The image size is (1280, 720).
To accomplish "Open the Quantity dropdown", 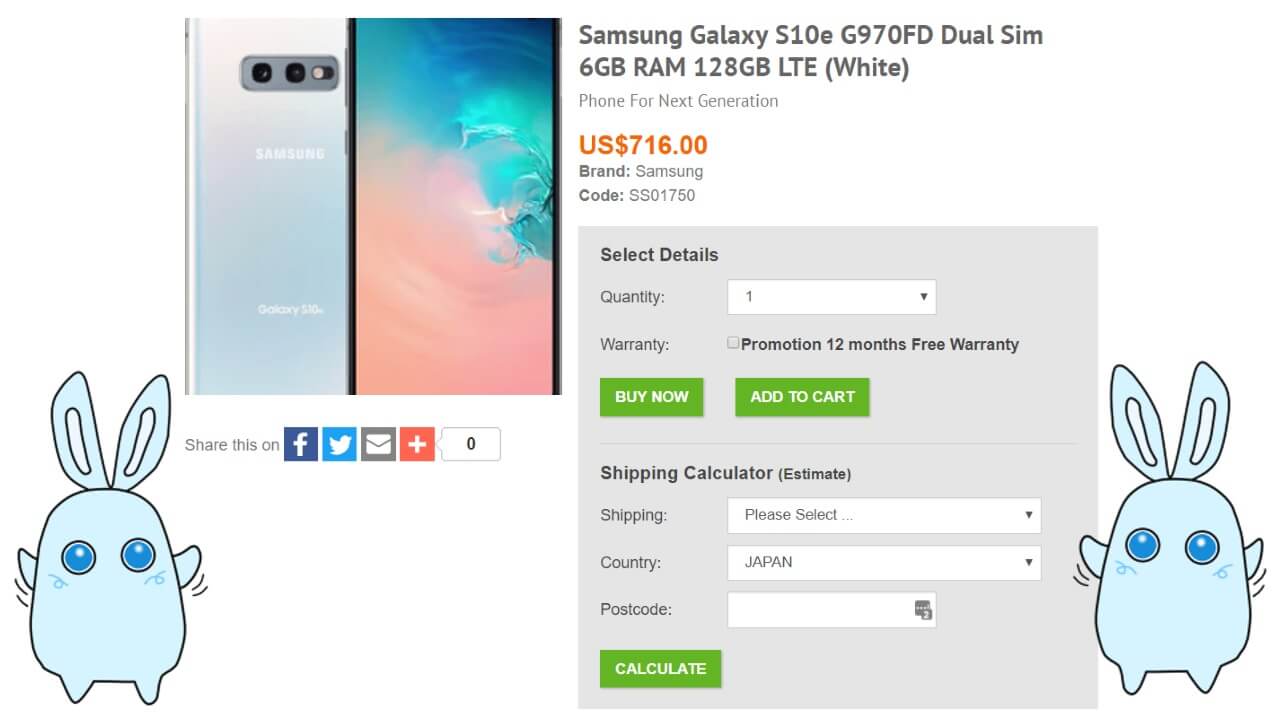I will tap(831, 297).
